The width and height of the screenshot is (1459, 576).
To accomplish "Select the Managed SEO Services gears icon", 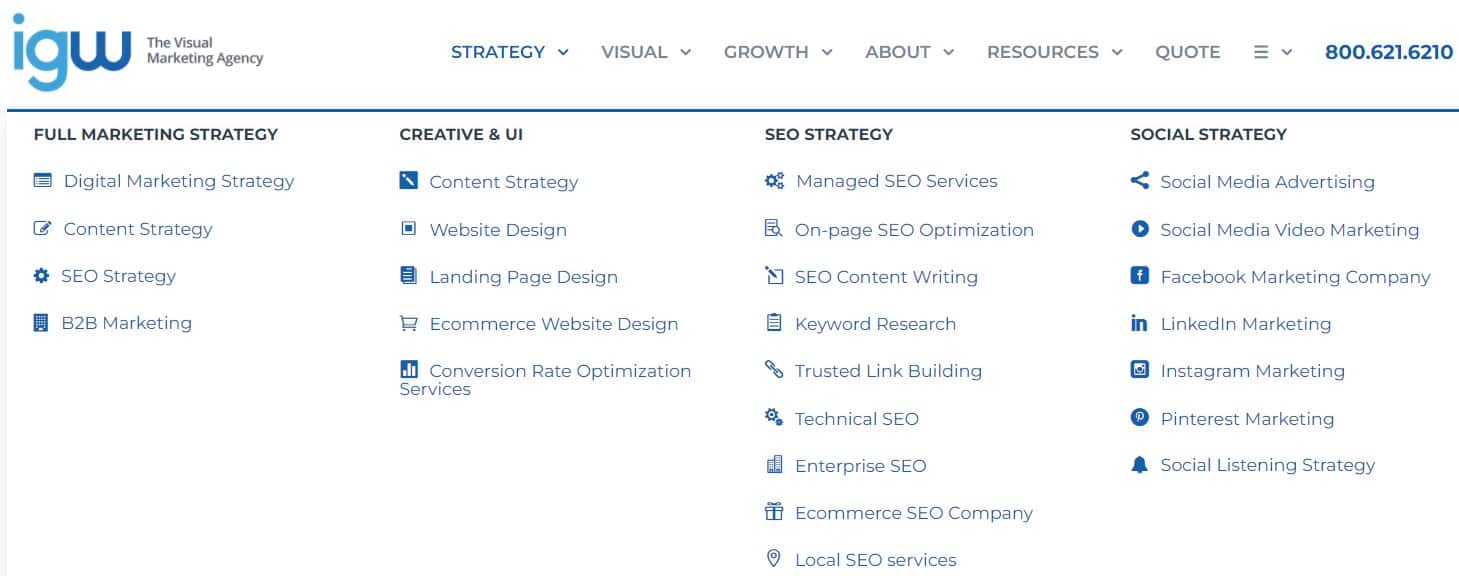I will click(772, 180).
